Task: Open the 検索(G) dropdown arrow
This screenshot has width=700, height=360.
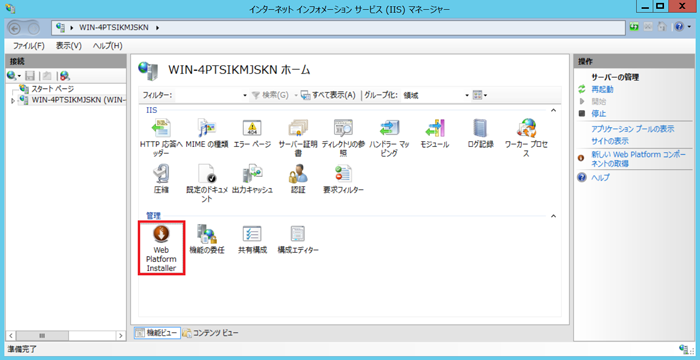Action: click(x=296, y=95)
